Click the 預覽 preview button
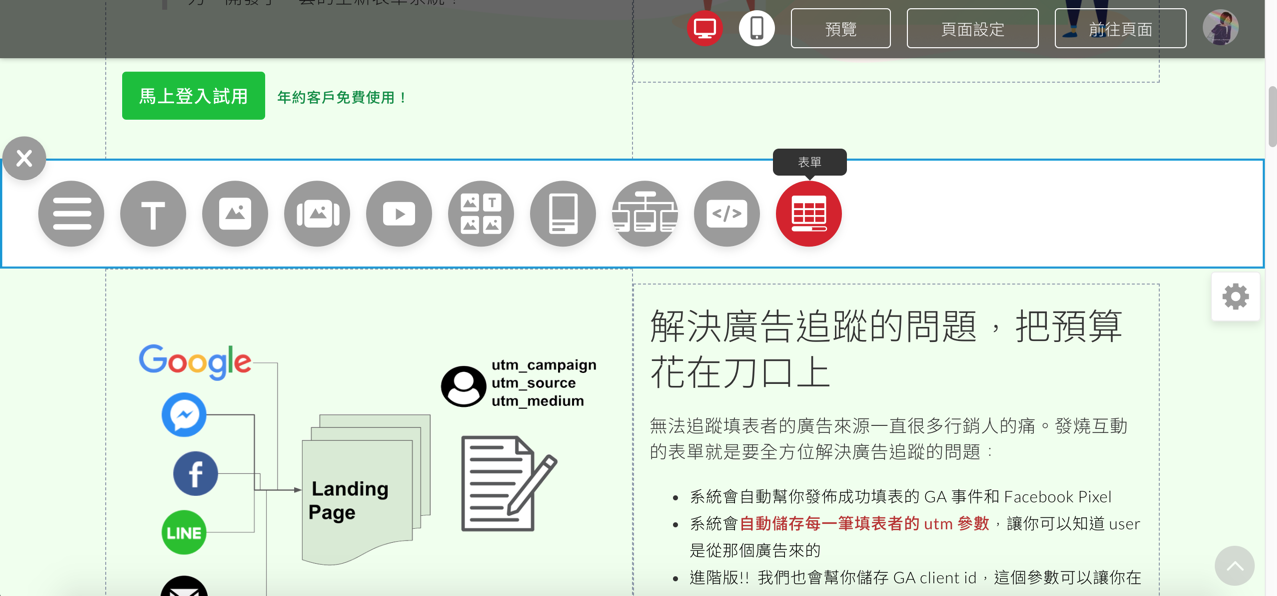1277x596 pixels. click(840, 29)
